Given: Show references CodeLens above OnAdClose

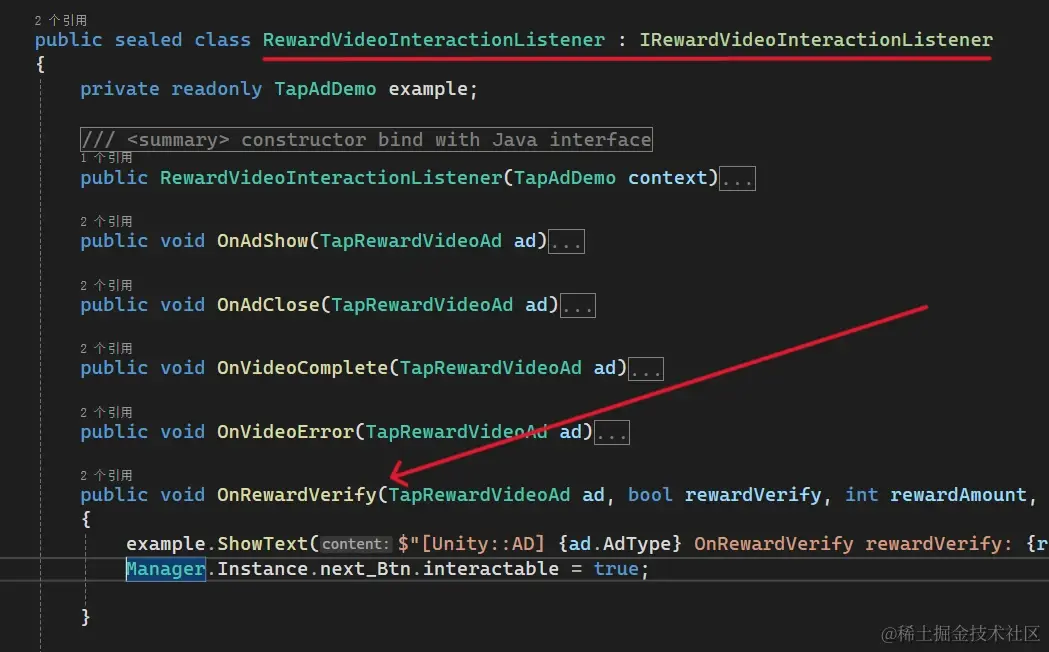Looking at the screenshot, I should click(106, 286).
